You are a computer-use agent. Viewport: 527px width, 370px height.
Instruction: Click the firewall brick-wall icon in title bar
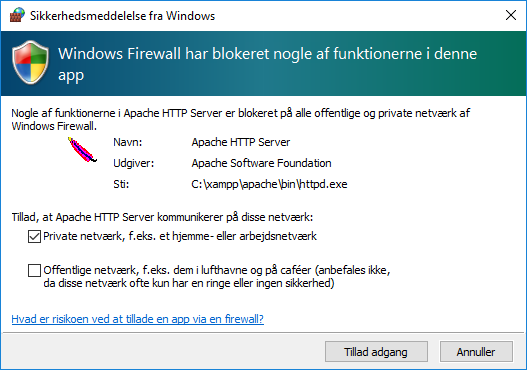17,15
